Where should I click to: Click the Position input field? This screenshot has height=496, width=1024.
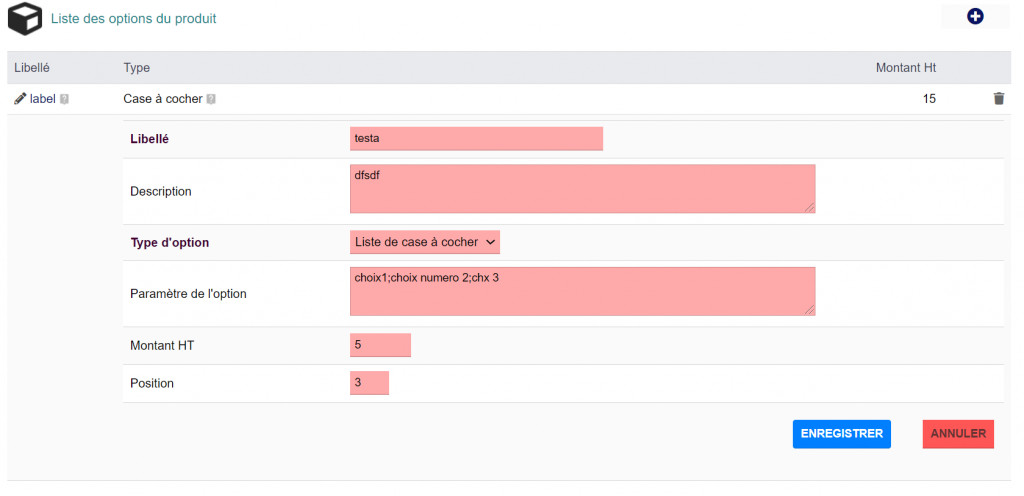pyautogui.click(x=369, y=383)
